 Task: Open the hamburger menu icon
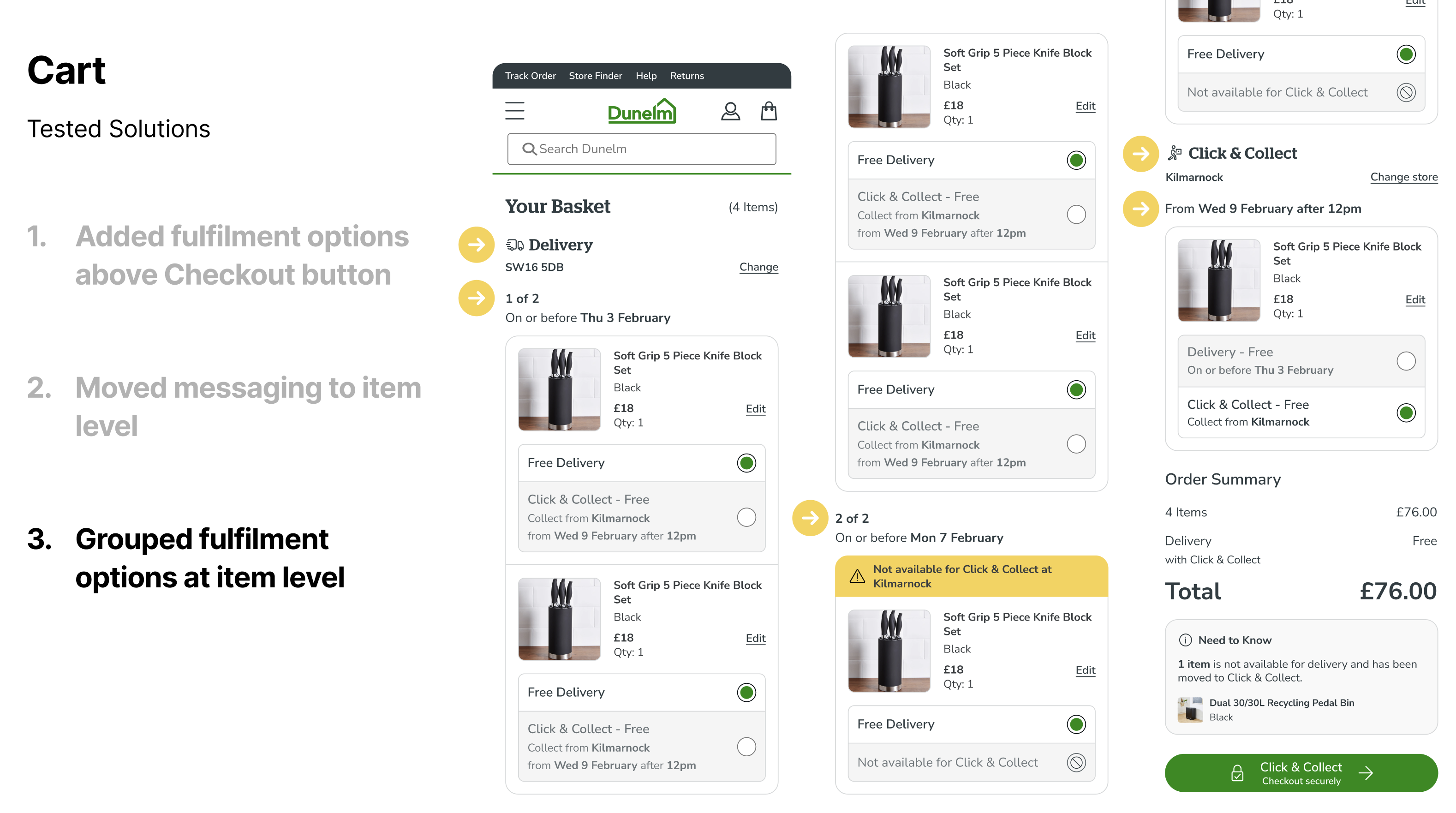514,111
